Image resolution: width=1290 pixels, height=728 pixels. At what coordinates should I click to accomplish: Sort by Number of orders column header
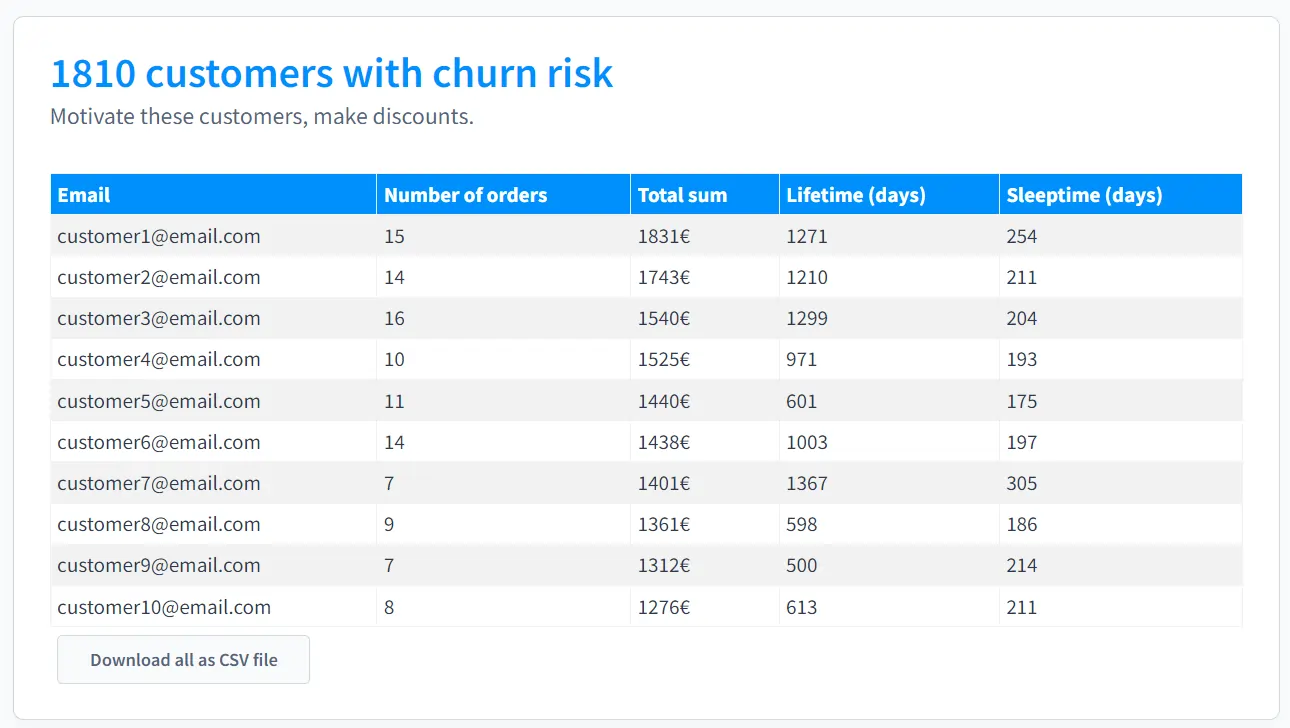point(503,195)
